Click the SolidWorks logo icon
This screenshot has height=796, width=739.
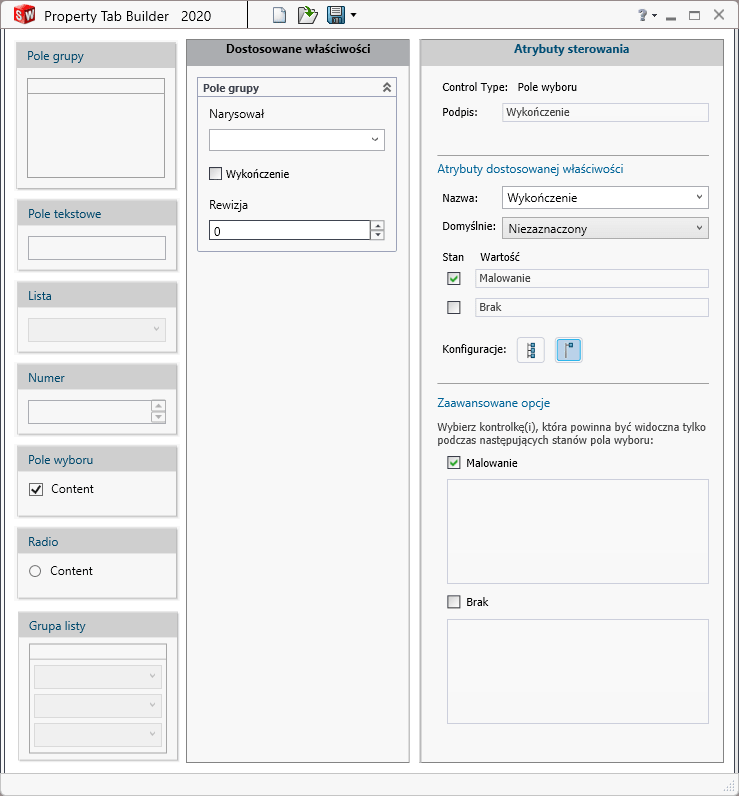[x=24, y=15]
